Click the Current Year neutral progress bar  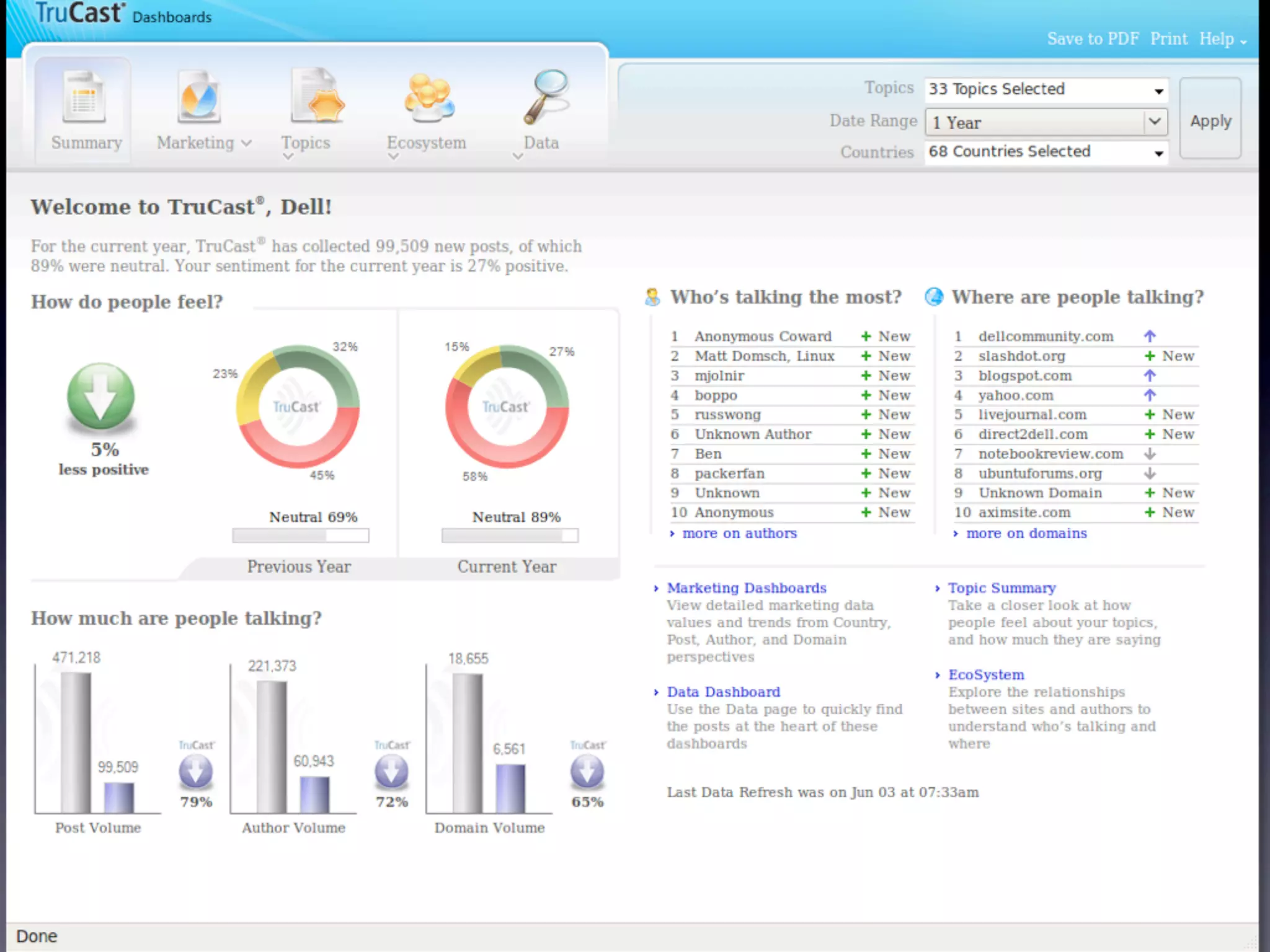pos(510,535)
